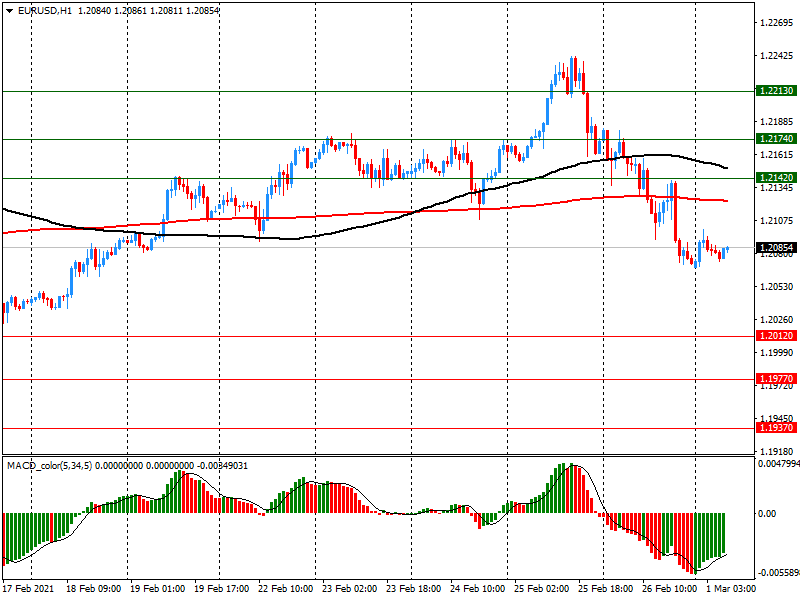Viewport: 800px width, 600px height.
Task: Click the current price label 1.20854
Action: coord(777,248)
